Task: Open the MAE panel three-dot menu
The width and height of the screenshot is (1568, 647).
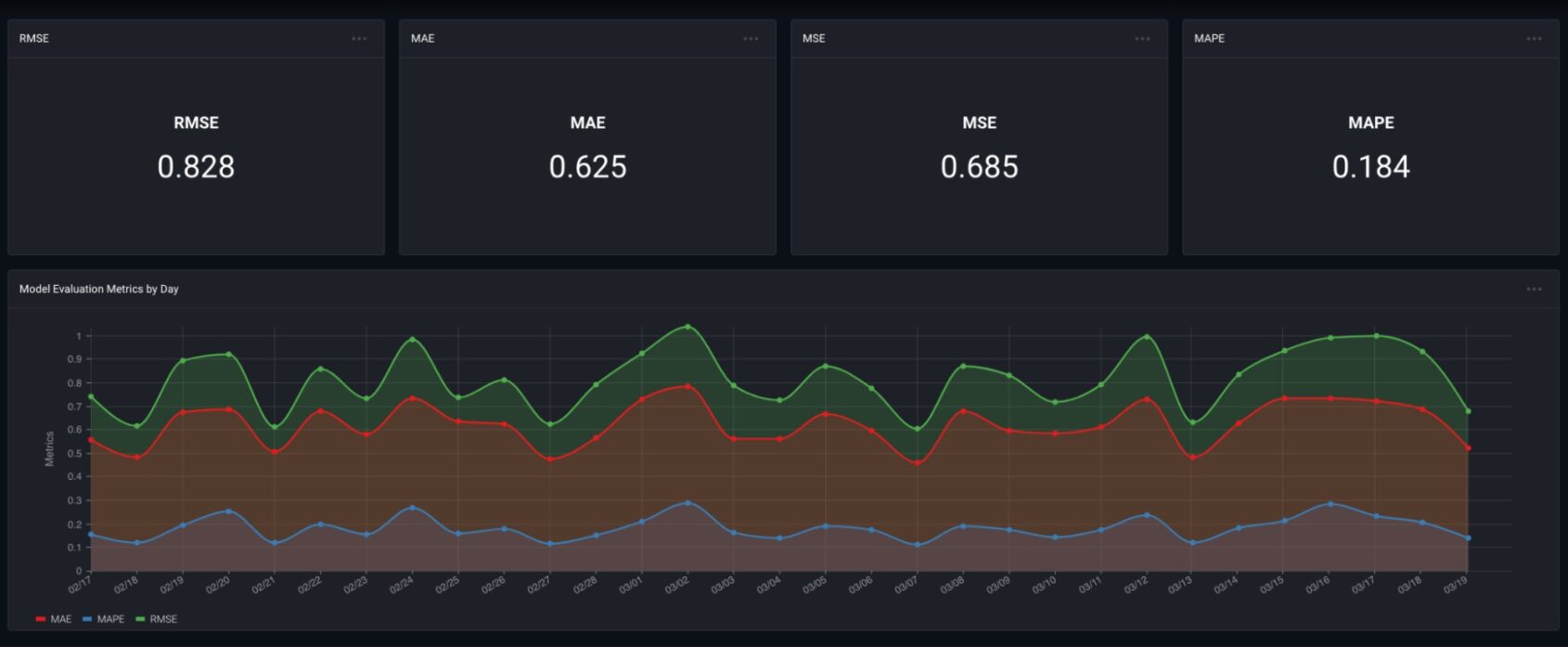Action: (x=751, y=39)
